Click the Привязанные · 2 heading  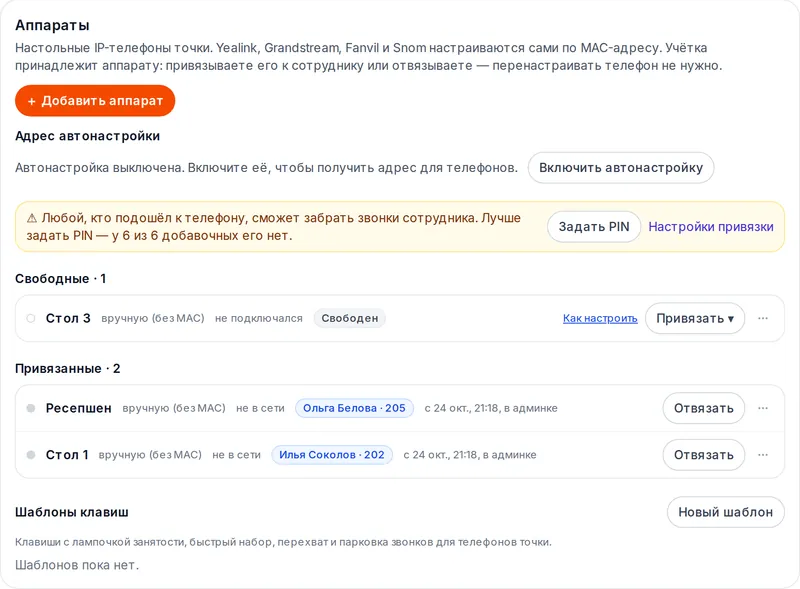[x=67, y=369]
